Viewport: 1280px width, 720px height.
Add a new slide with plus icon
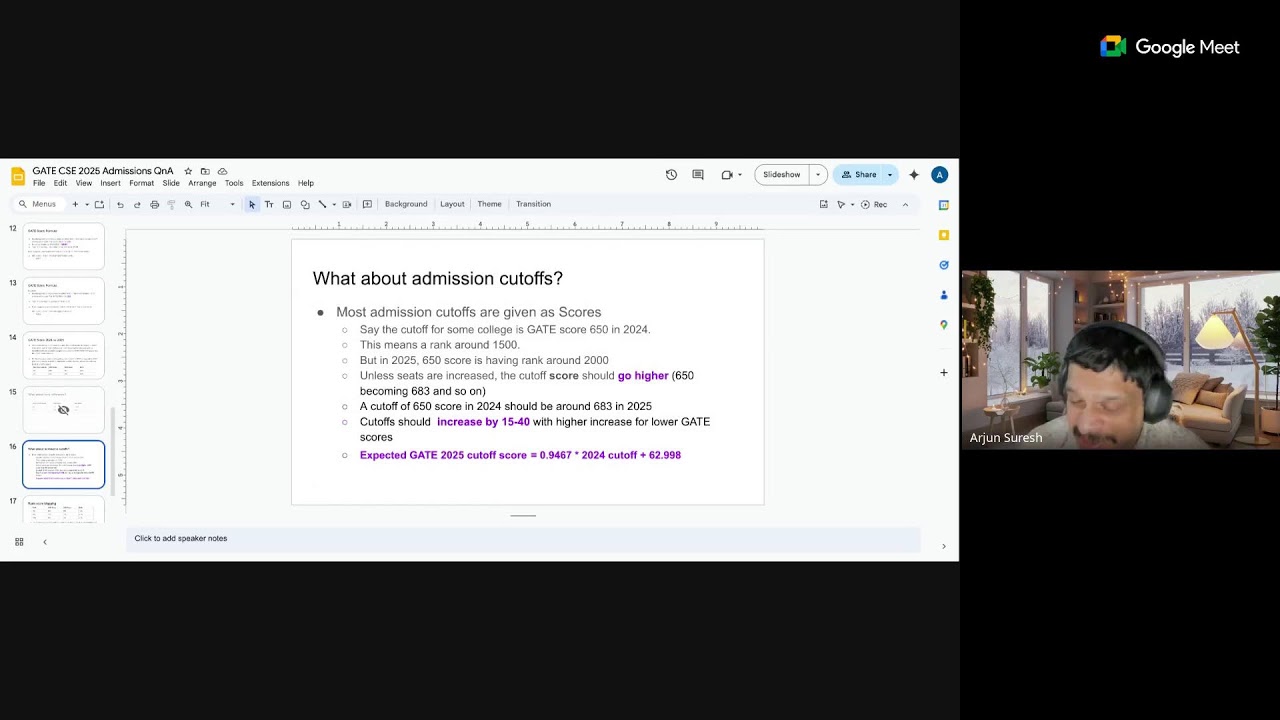pyautogui.click(x=75, y=204)
